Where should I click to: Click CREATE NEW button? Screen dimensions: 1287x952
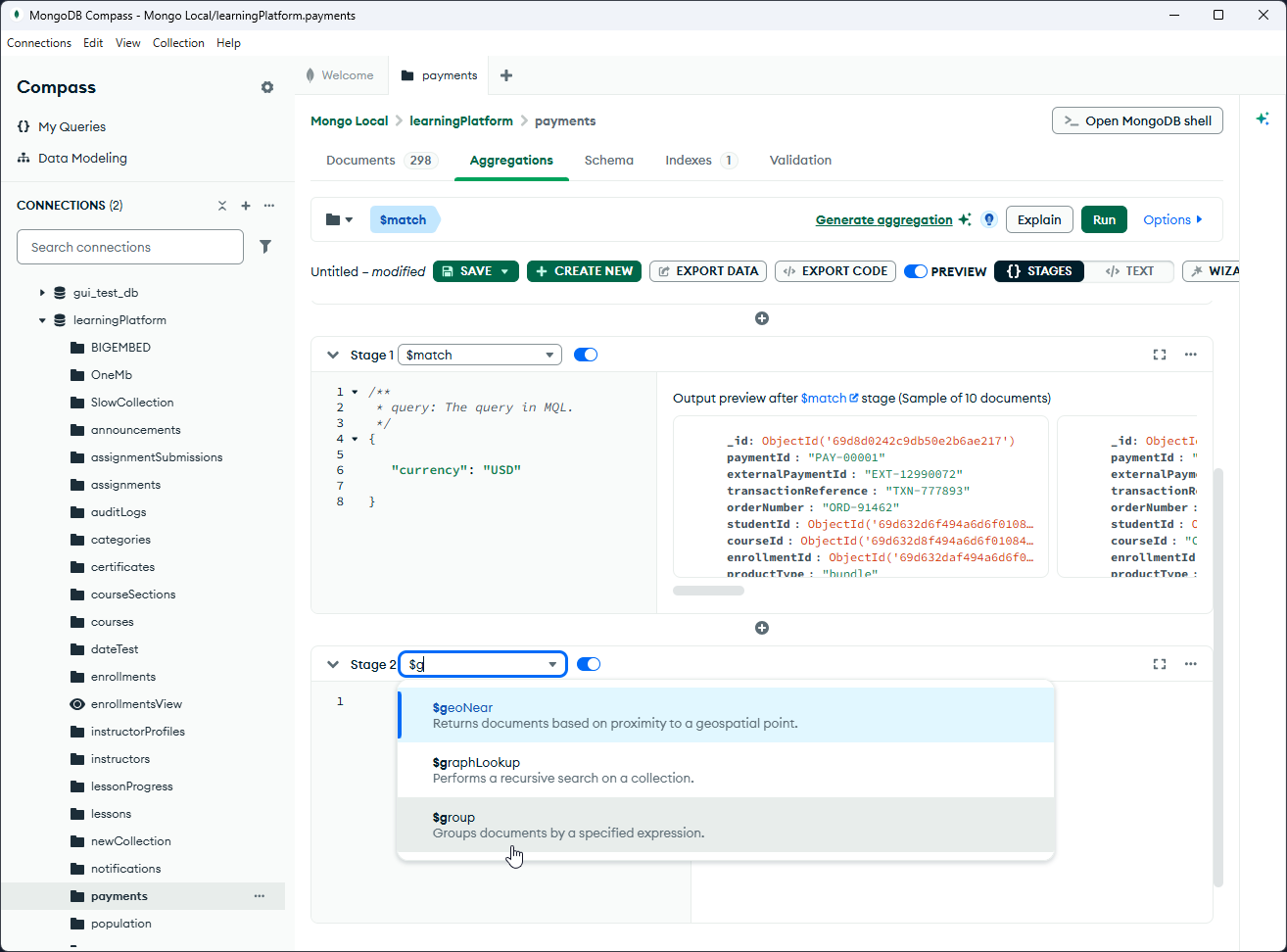coord(584,271)
